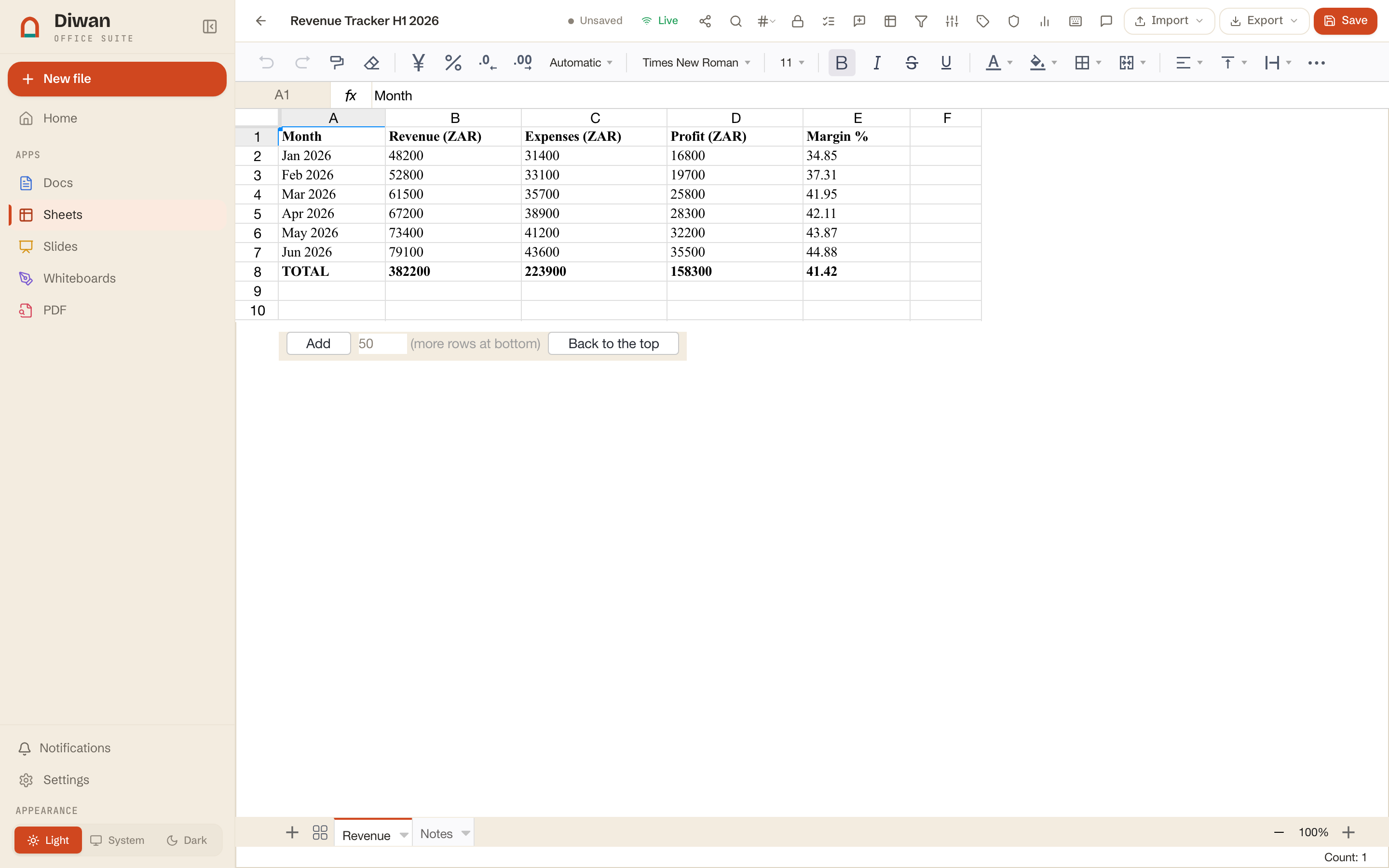The height and width of the screenshot is (868, 1389).
Task: Open the Automatic number format dropdown
Action: pos(581,63)
